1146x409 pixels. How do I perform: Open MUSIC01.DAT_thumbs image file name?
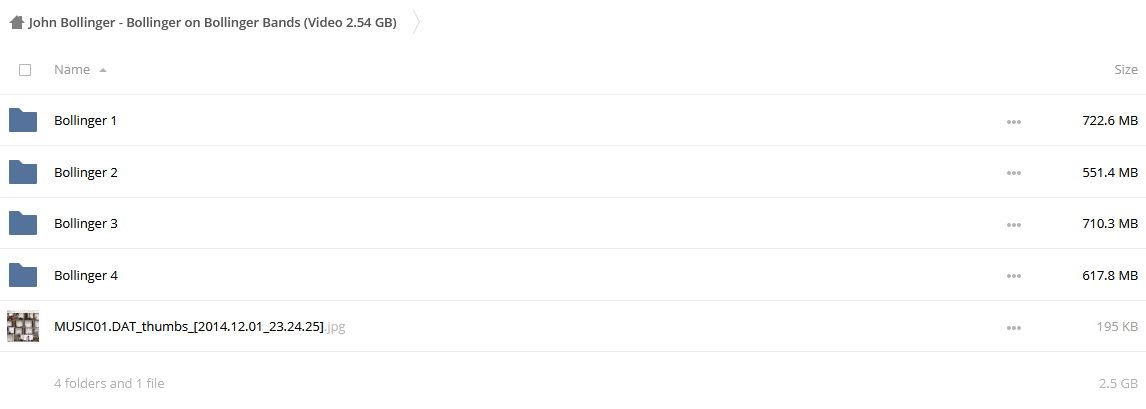[200, 326]
